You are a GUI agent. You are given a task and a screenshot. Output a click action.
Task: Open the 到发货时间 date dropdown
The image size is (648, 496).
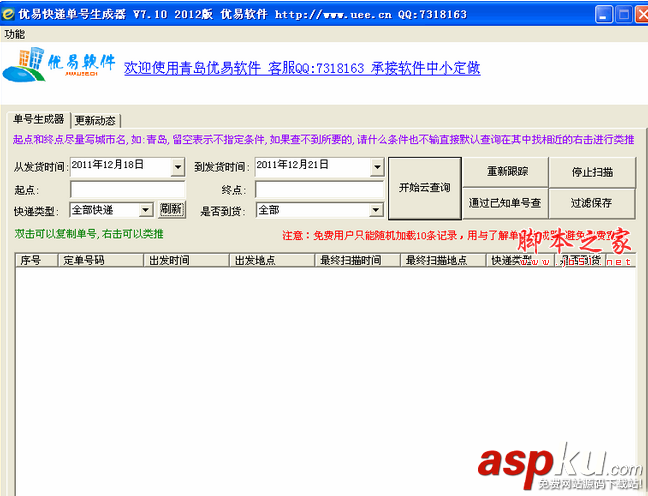coord(377,167)
